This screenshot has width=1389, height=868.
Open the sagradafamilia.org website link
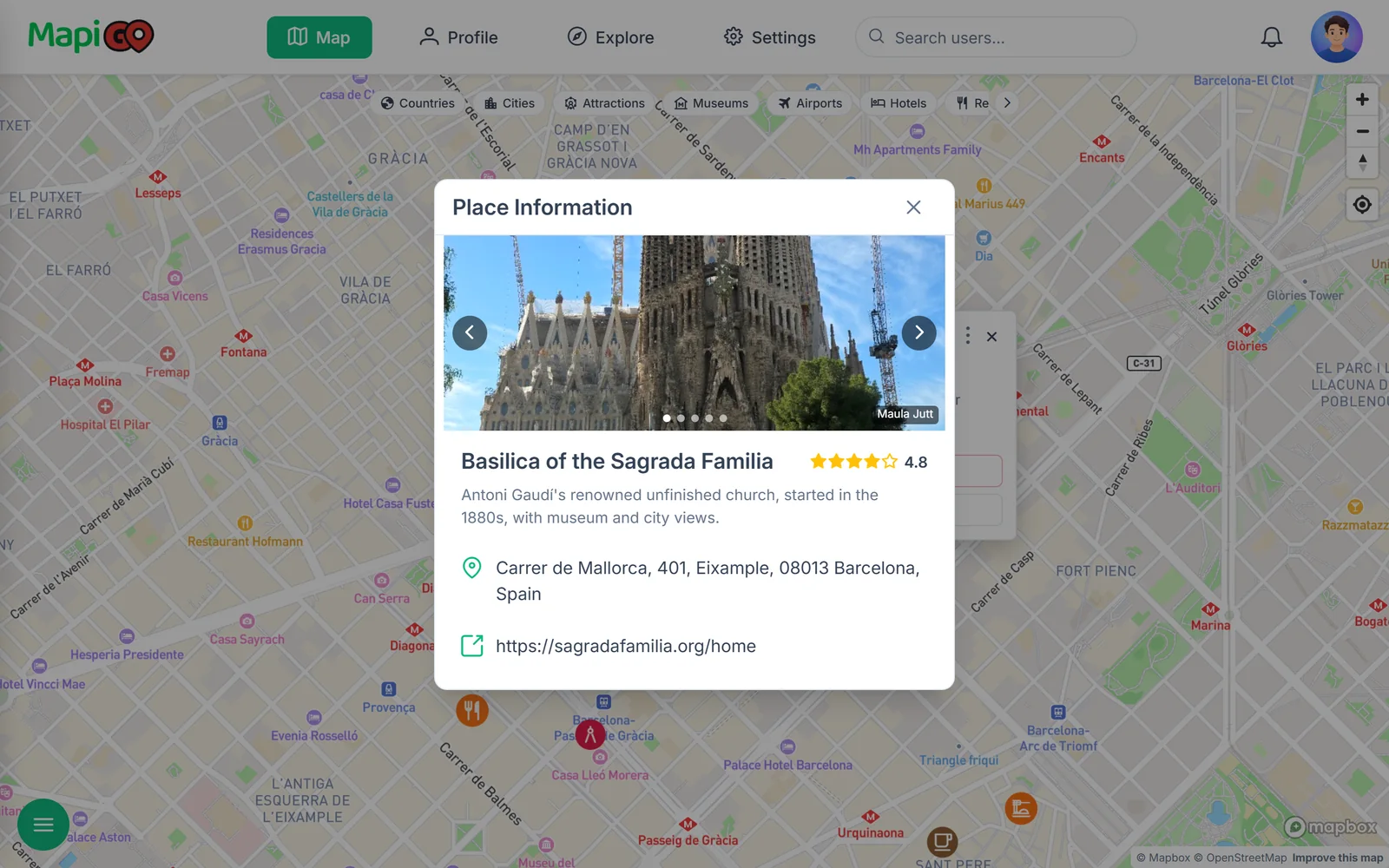[626, 646]
